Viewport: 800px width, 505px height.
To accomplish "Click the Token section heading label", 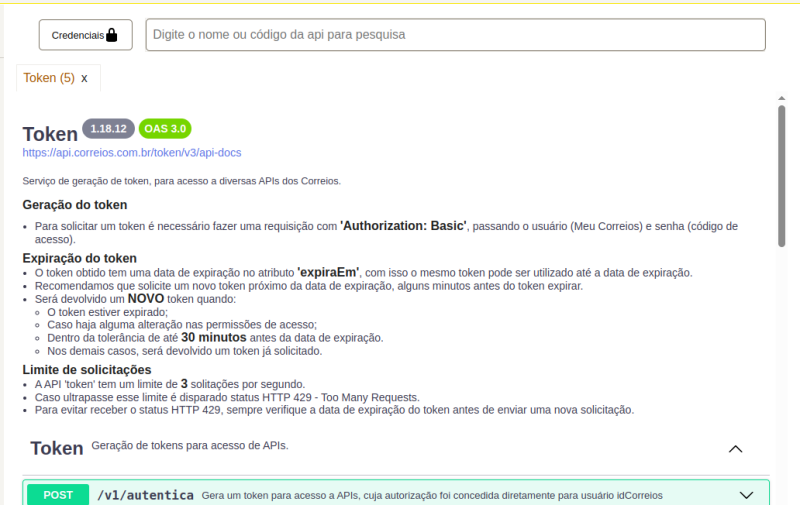I will [56, 449].
